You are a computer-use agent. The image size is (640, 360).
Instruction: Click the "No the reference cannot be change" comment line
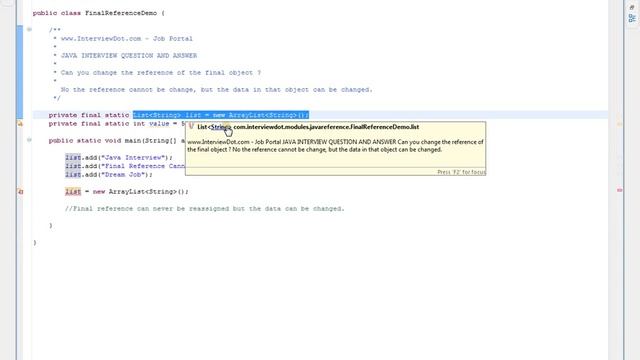coord(216,90)
